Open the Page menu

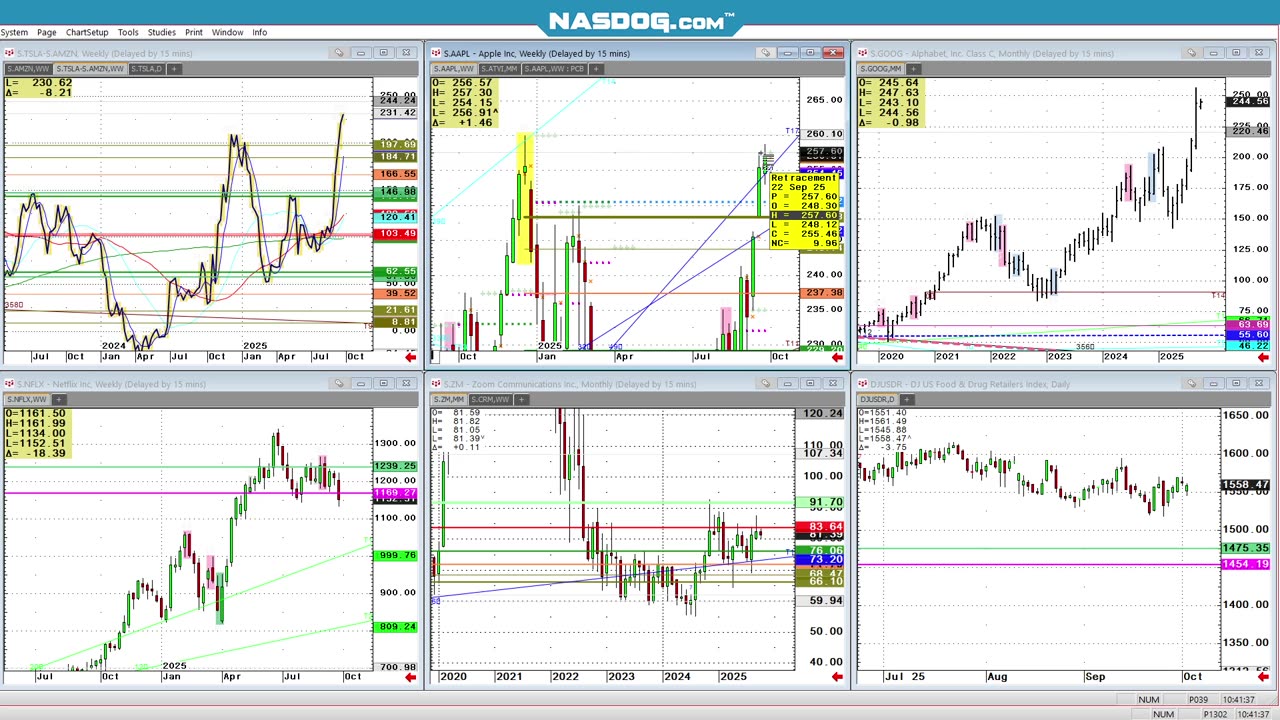pos(47,32)
